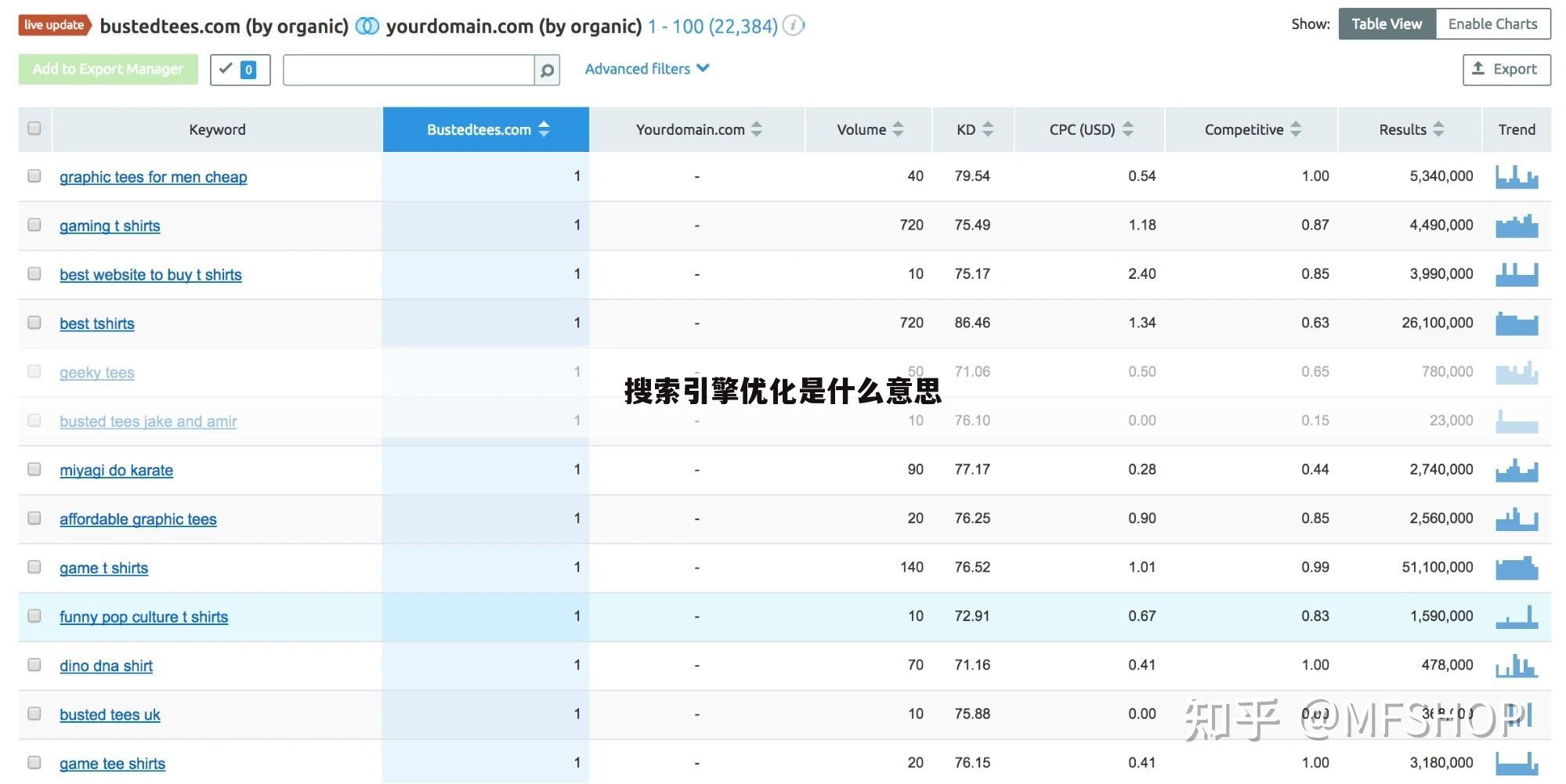Click the Add to Export Manager button
1566x784 pixels.
pos(107,69)
